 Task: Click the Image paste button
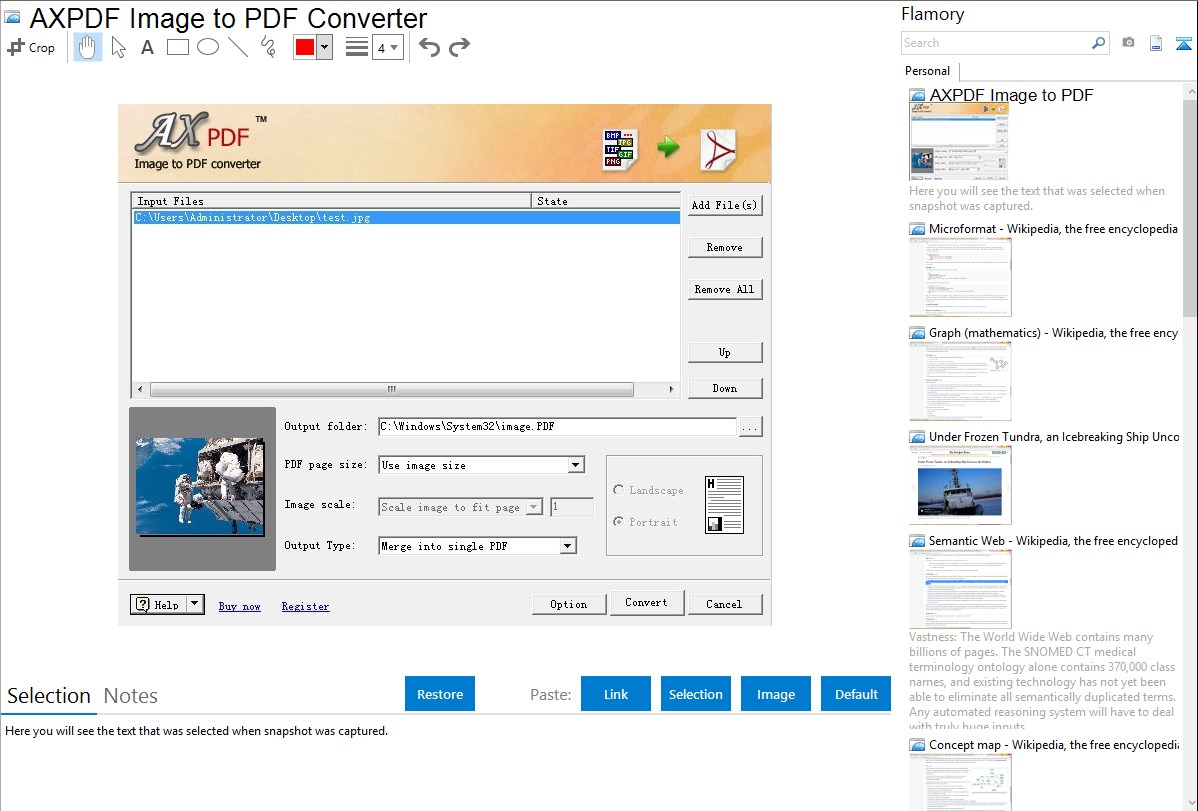point(775,694)
